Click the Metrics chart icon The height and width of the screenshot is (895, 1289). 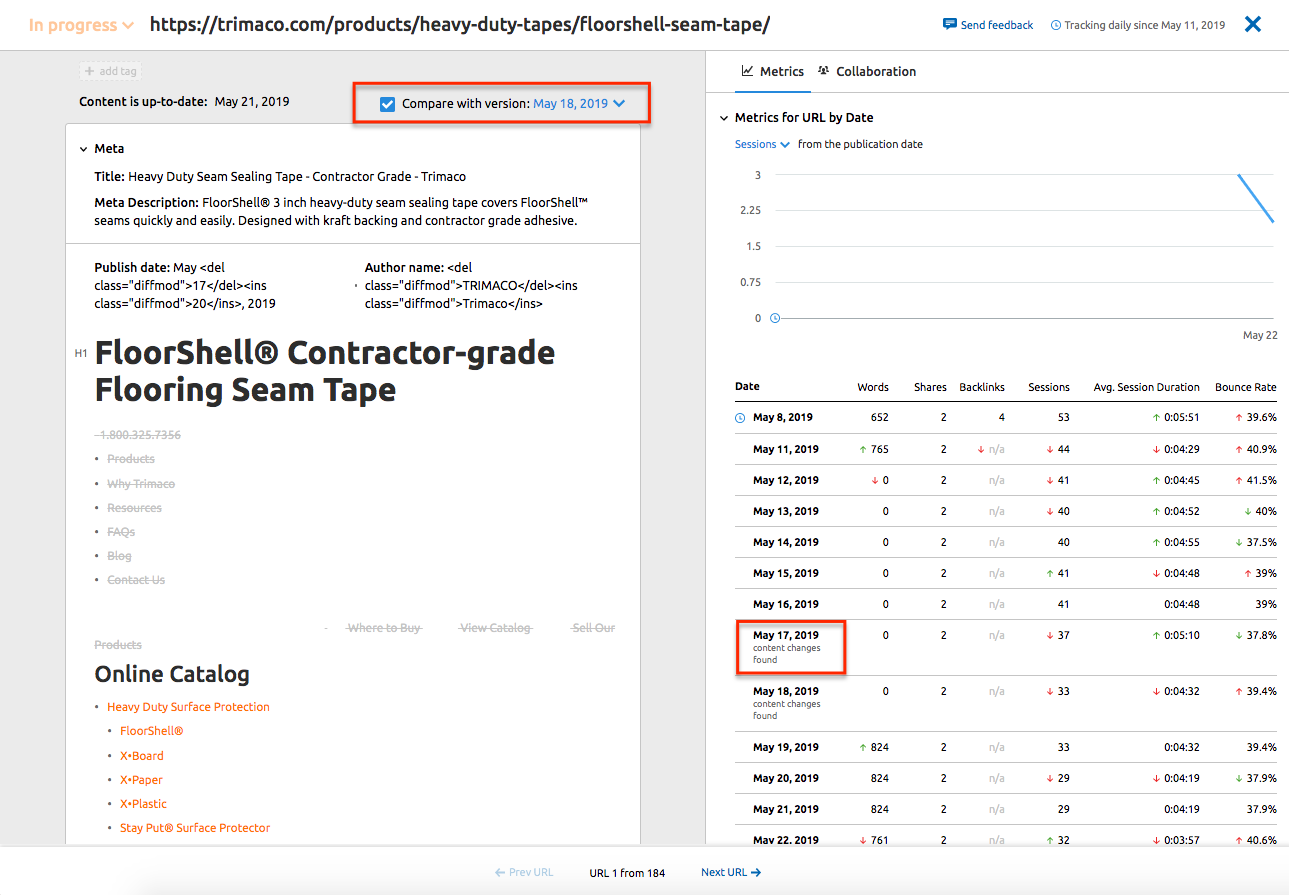pos(747,71)
